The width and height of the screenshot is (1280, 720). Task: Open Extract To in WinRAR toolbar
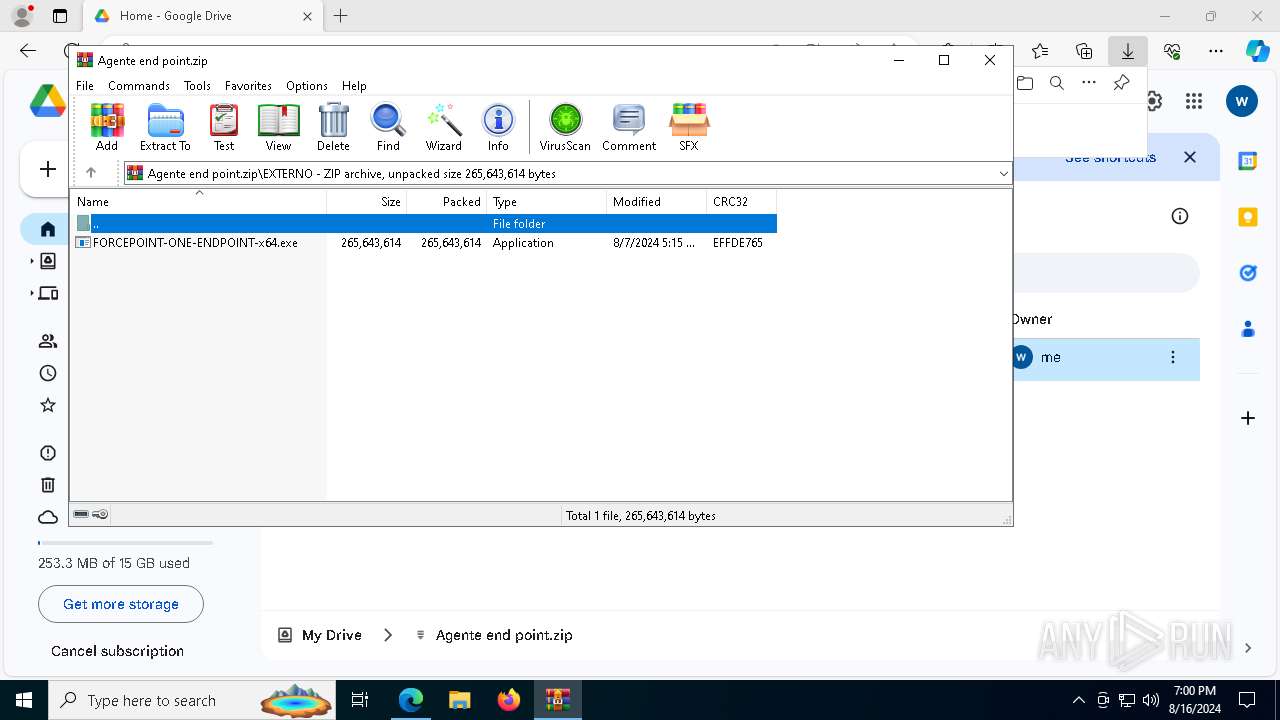click(x=165, y=127)
